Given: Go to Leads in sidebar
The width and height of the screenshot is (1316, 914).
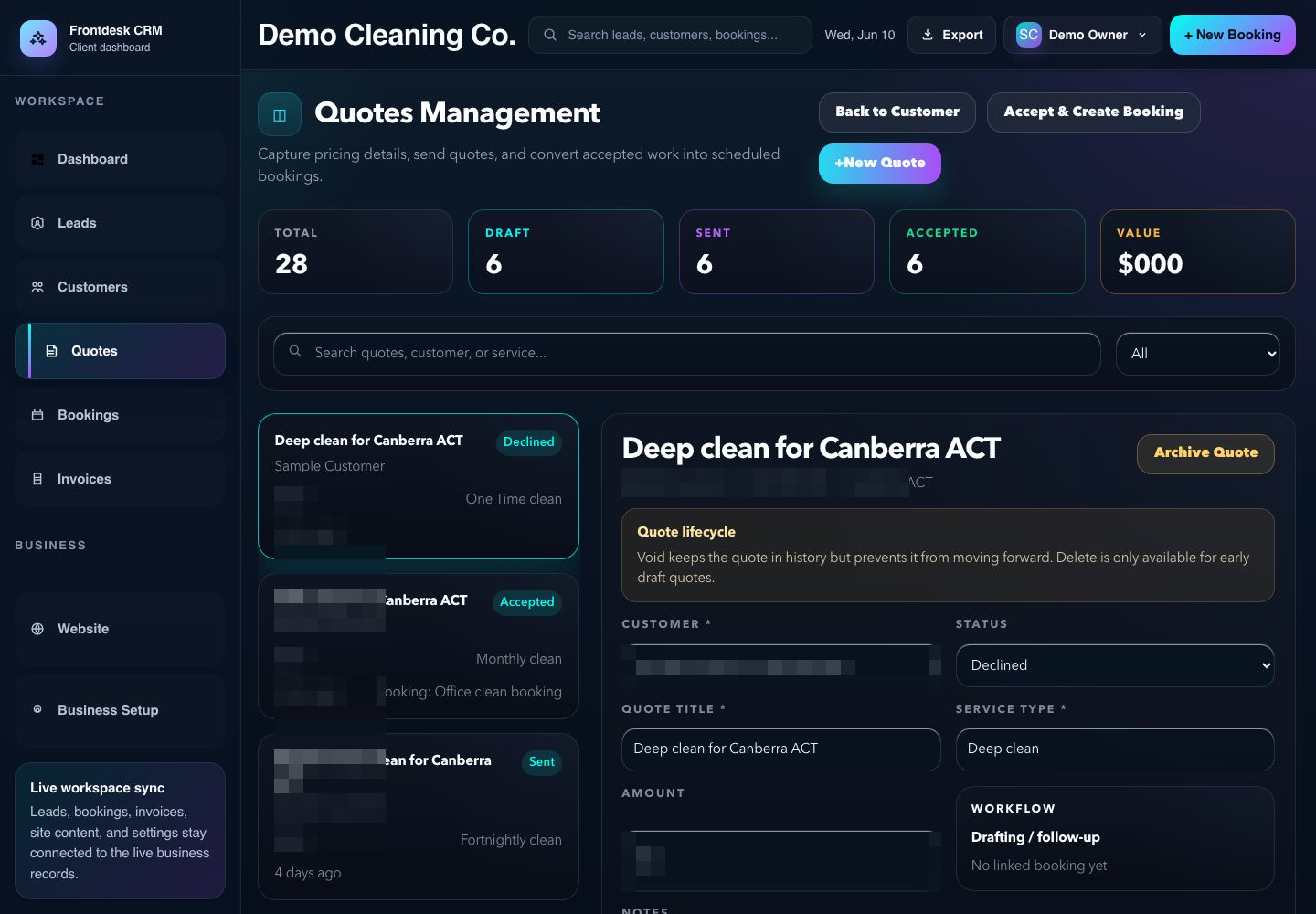Looking at the screenshot, I should click(x=120, y=223).
